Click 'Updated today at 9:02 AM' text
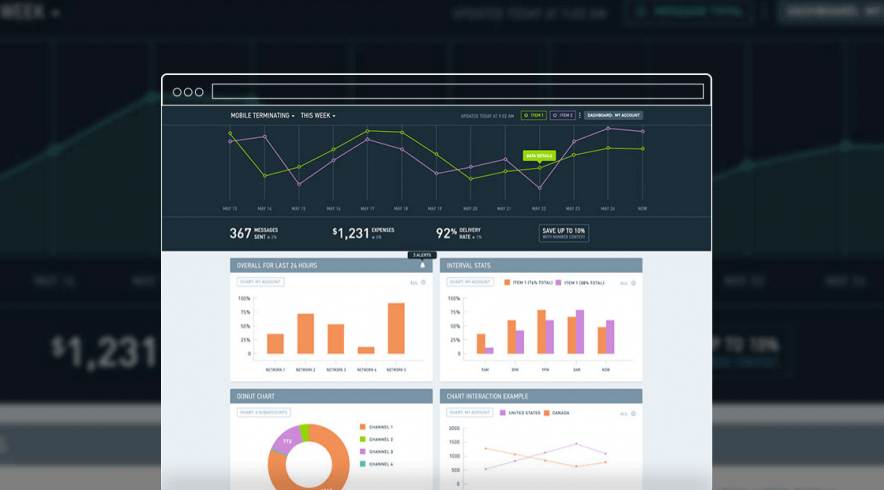The width and height of the screenshot is (884, 490). point(487,116)
